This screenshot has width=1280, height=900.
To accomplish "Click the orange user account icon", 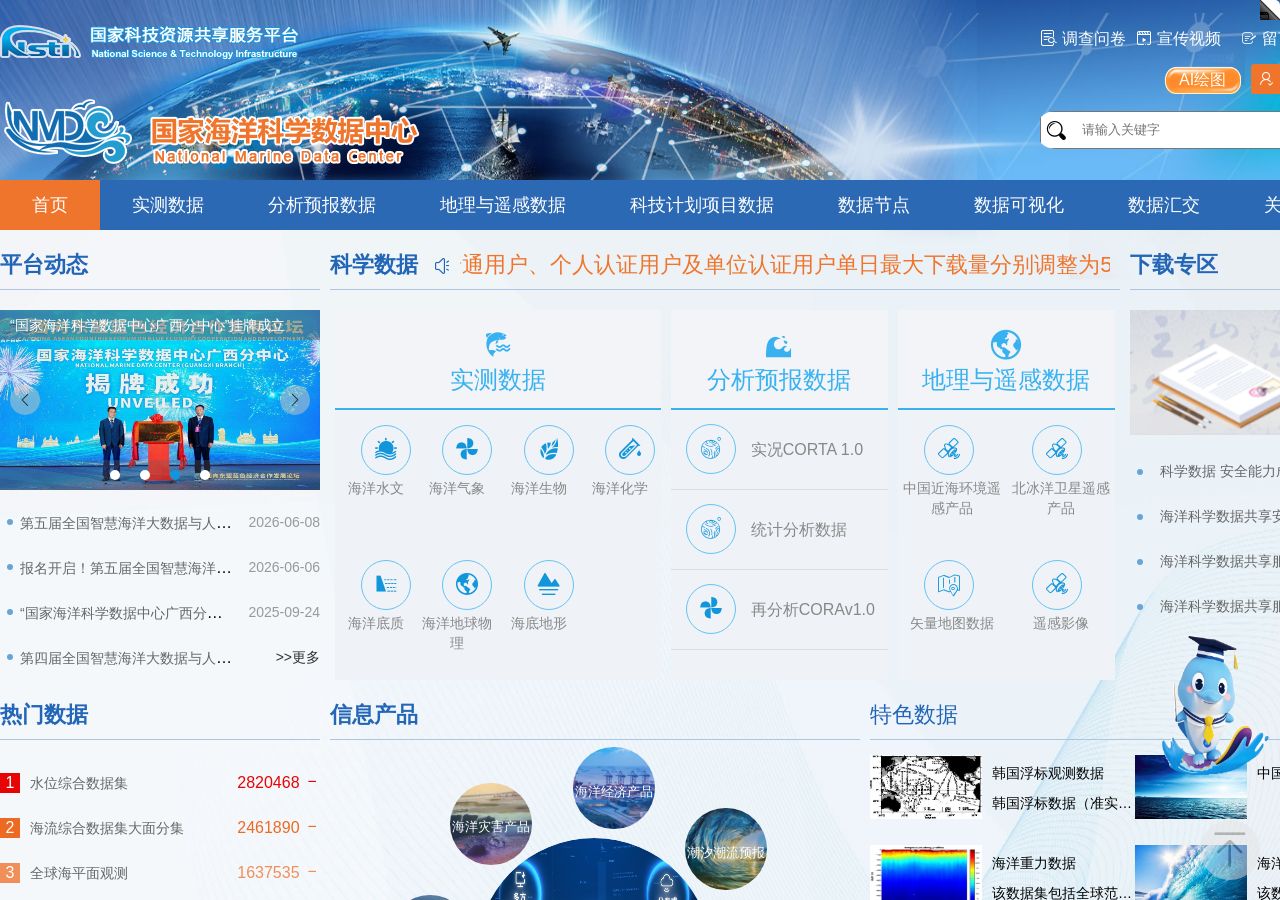I will [x=1265, y=79].
